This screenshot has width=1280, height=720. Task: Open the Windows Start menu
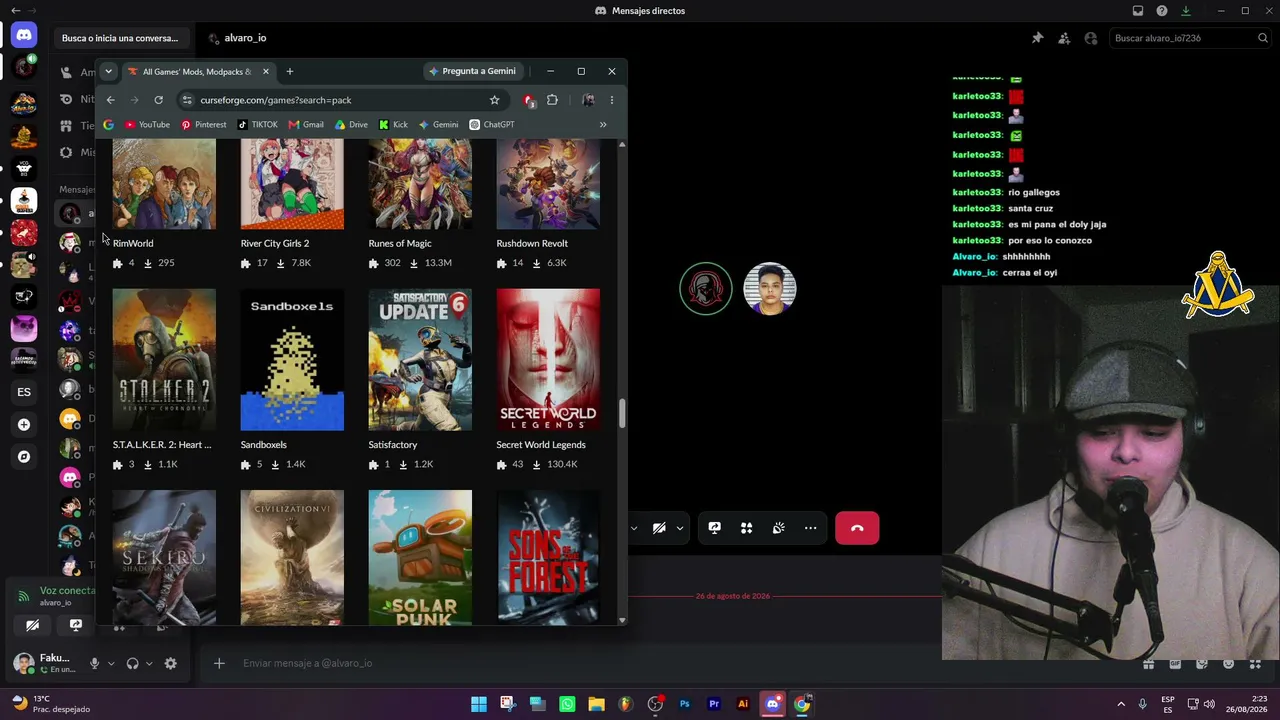point(479,704)
